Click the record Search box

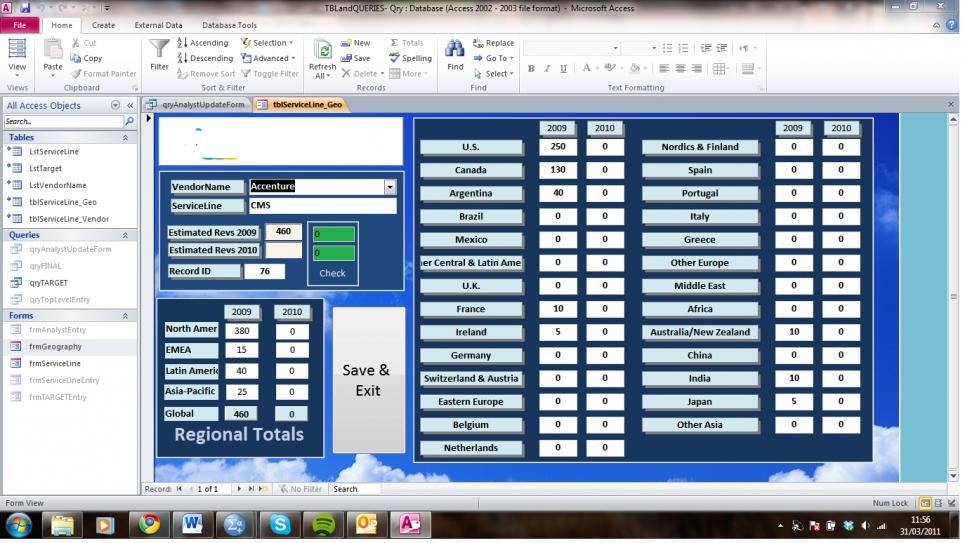[356, 489]
